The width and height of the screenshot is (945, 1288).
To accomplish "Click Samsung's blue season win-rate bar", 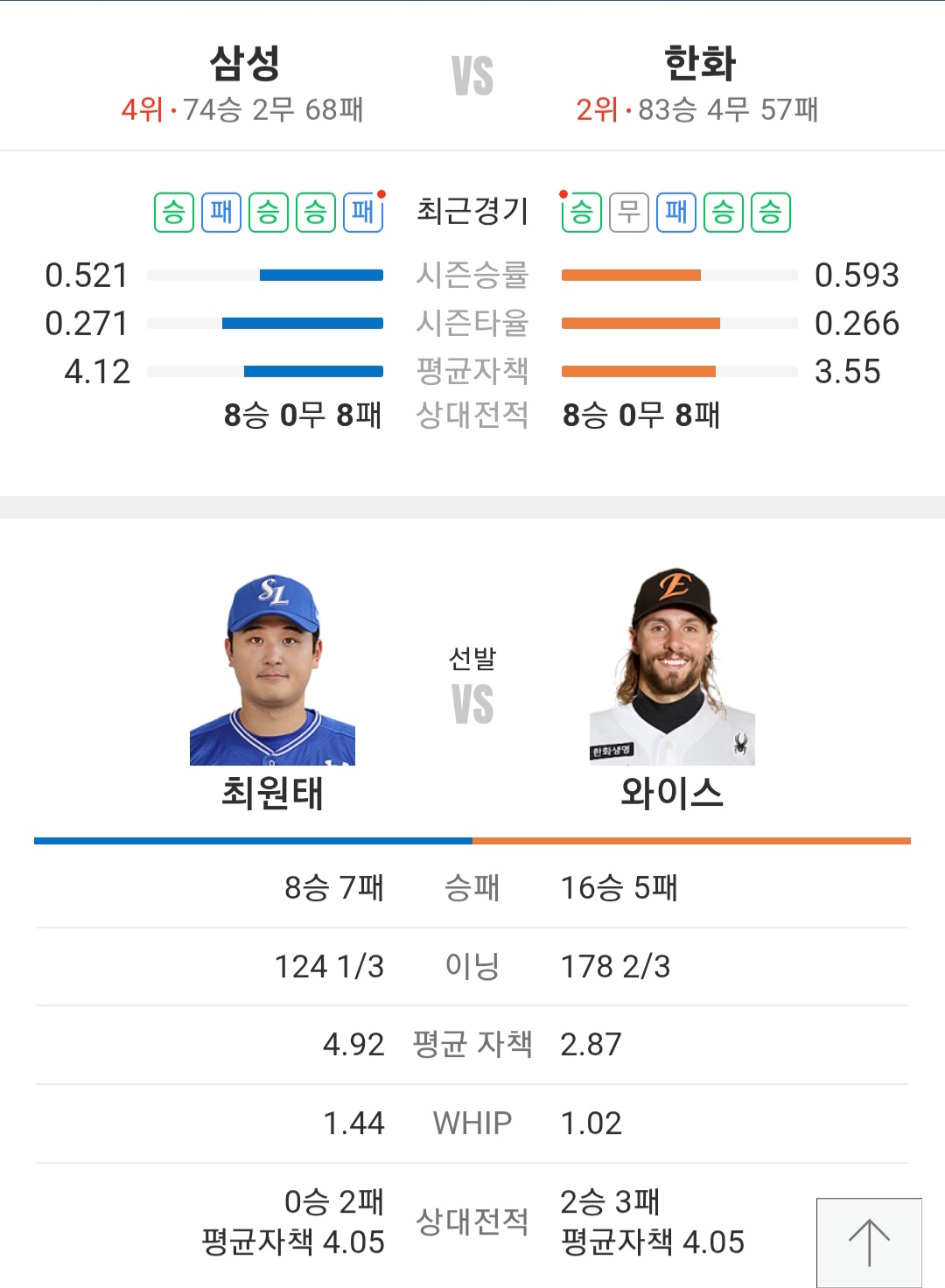I will (x=321, y=276).
